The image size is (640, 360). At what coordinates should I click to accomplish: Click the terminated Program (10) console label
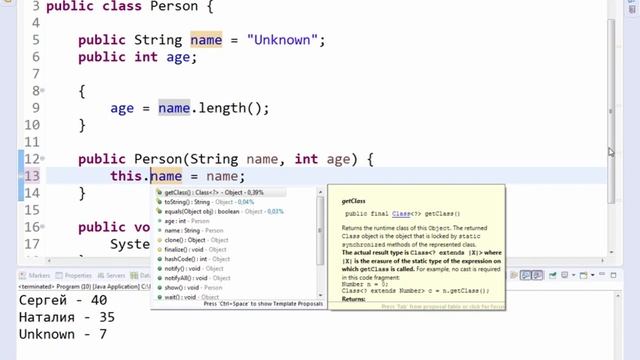(x=84, y=287)
